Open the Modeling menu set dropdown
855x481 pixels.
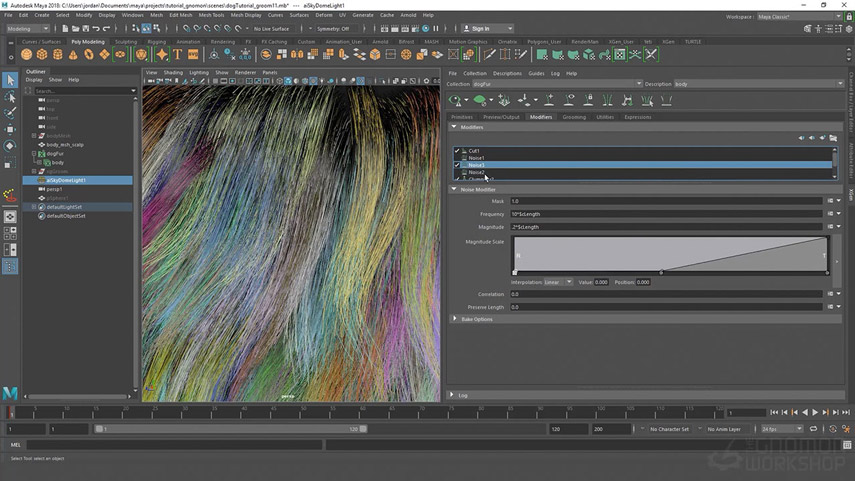tap(27, 28)
